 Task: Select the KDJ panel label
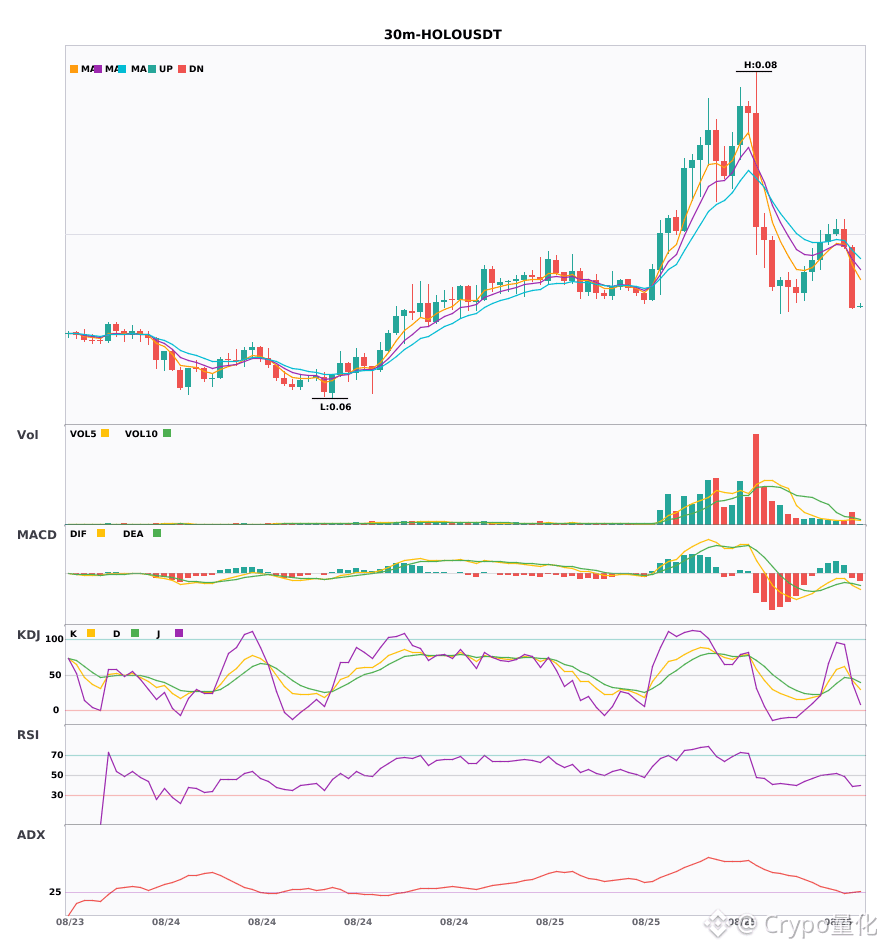[28, 635]
